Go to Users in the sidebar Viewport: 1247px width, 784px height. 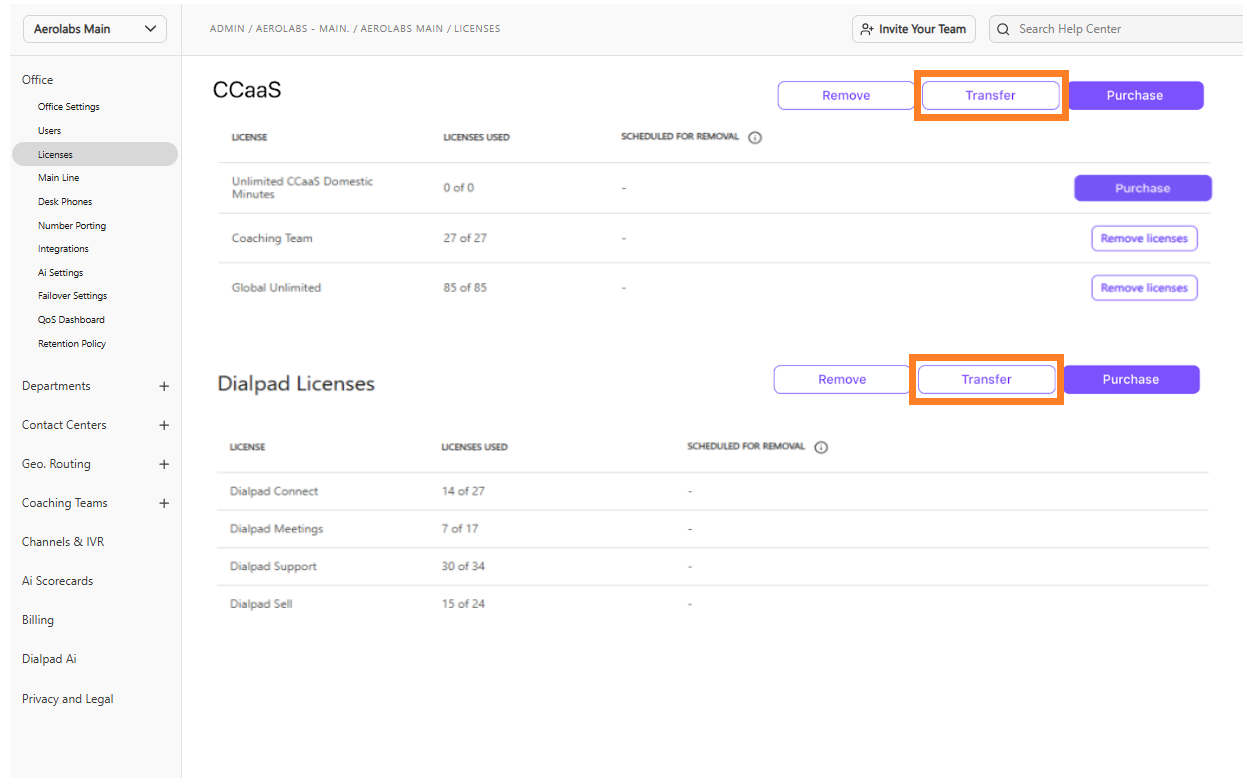click(49, 131)
